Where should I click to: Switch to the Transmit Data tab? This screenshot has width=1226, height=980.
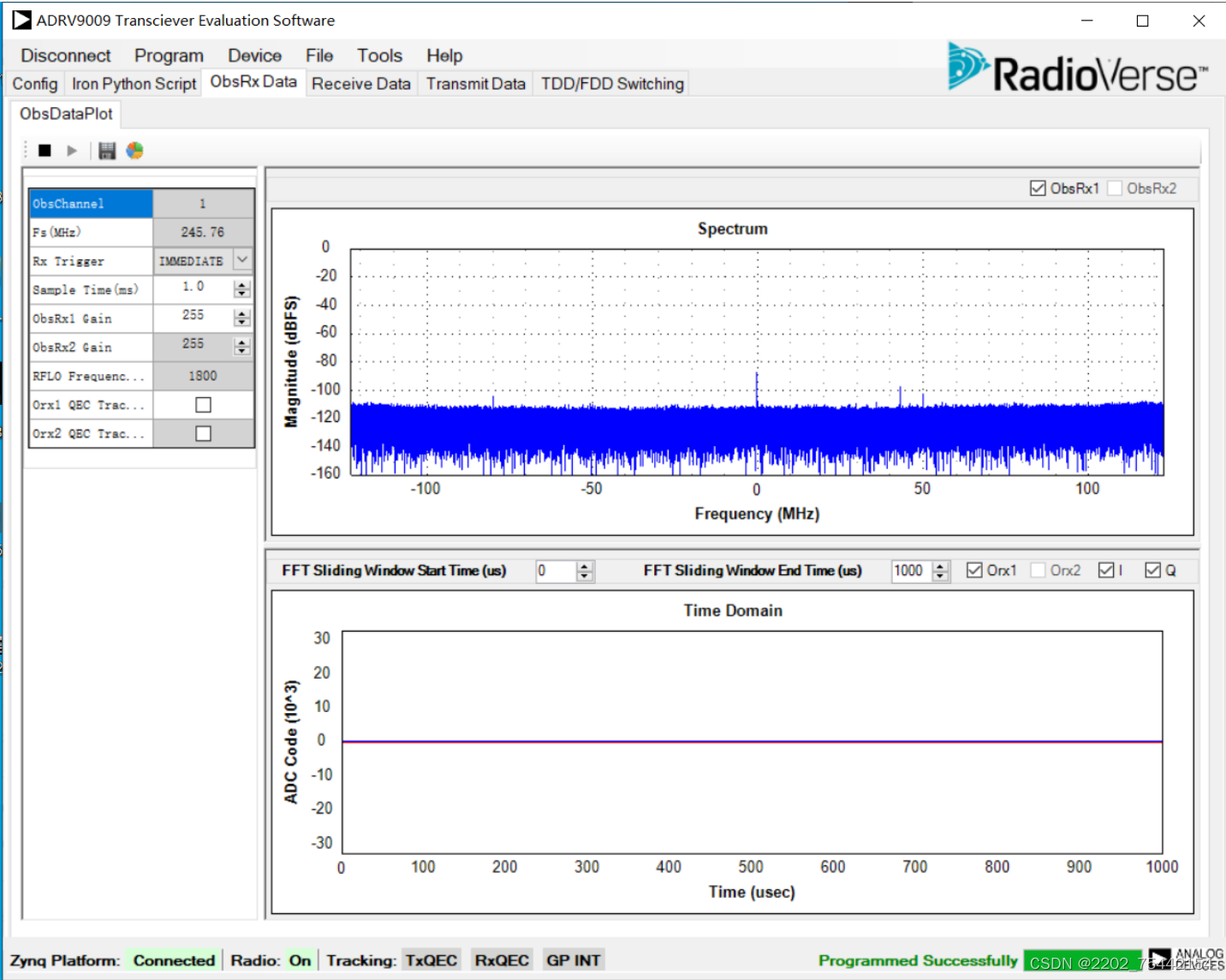pyautogui.click(x=476, y=84)
